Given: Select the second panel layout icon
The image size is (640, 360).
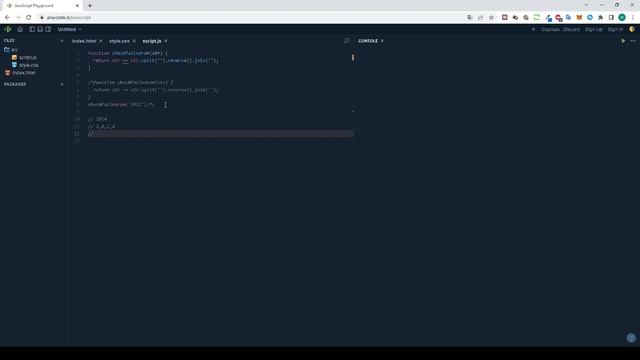Looking at the screenshot, I should click(40, 29).
